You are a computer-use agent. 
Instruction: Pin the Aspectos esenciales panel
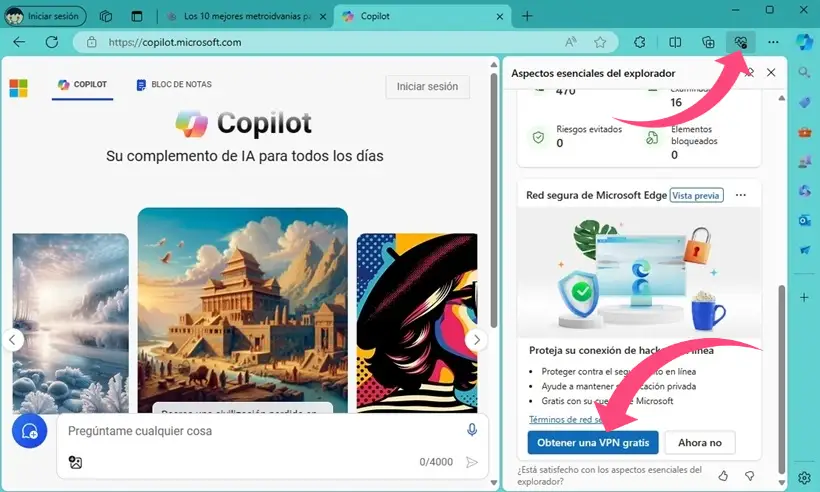[750, 73]
